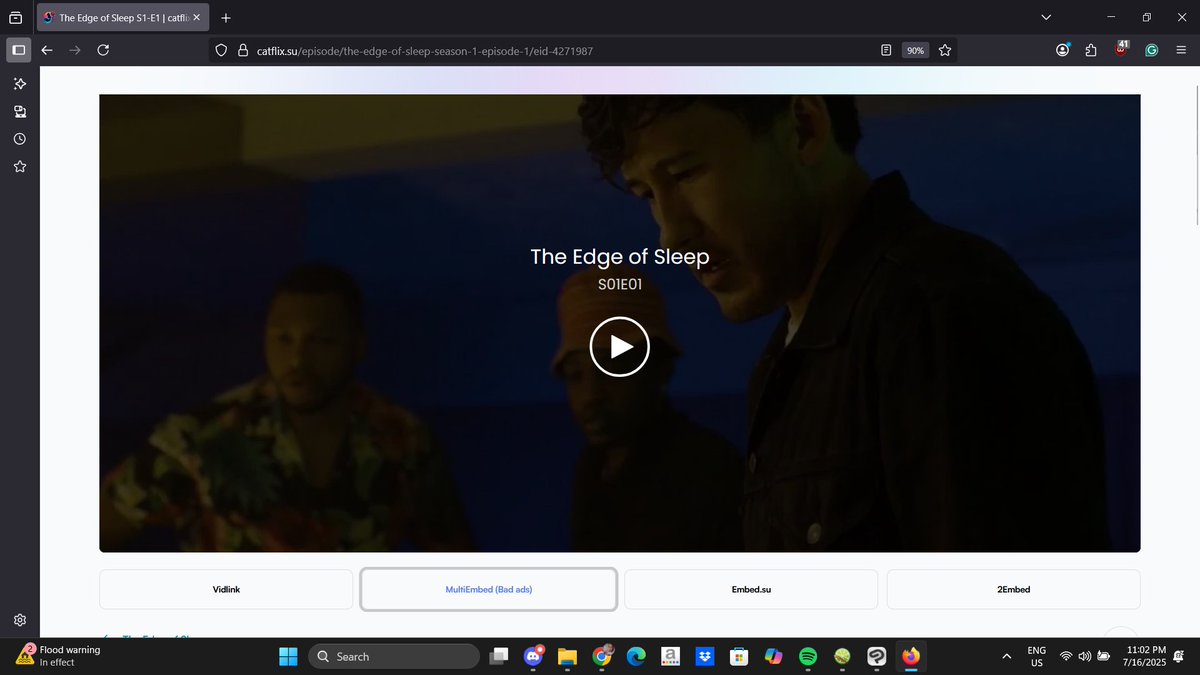The image size is (1200, 675).
Task: Open Amazon app from taskbar
Action: (671, 656)
